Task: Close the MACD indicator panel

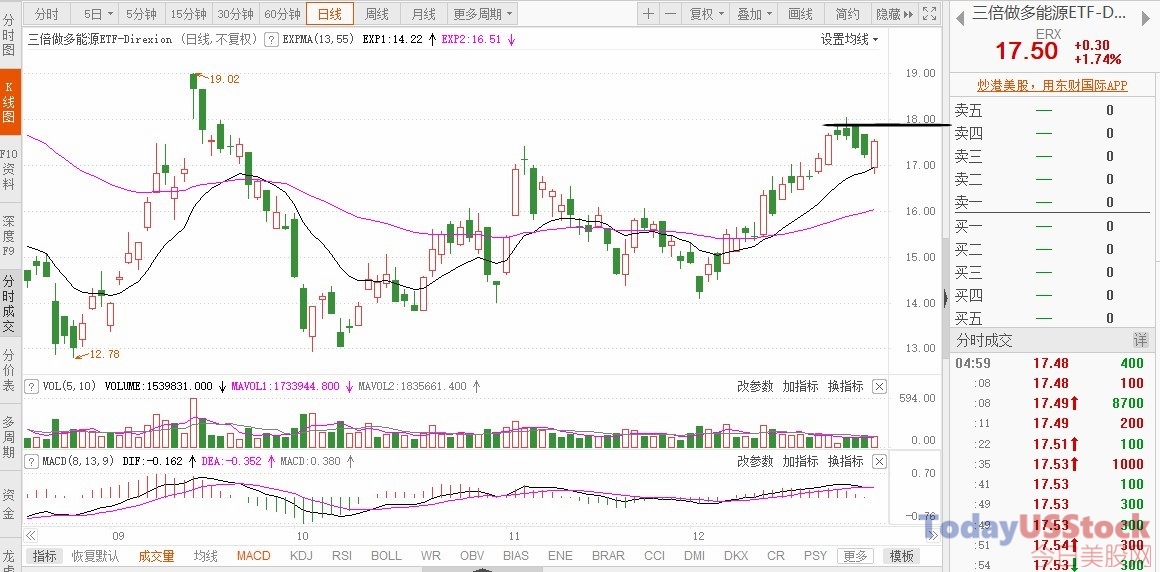Action: tap(879, 462)
